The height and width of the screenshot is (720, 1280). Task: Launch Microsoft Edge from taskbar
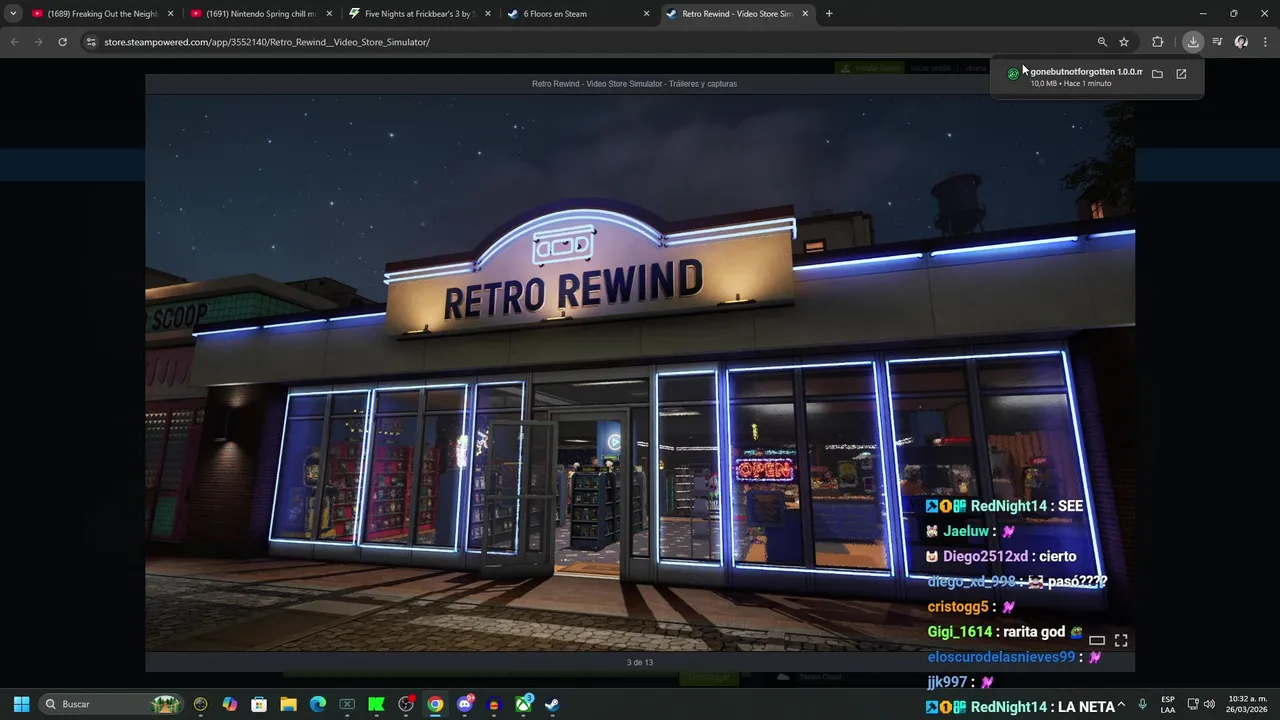pyautogui.click(x=318, y=704)
